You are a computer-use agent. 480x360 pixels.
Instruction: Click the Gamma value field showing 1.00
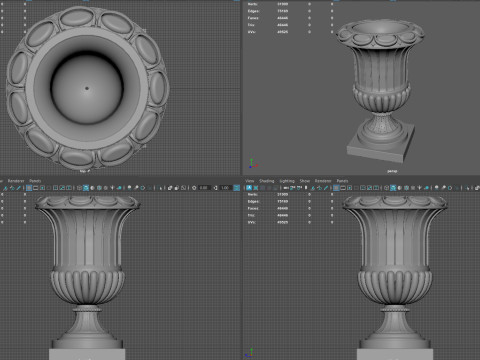(226, 188)
